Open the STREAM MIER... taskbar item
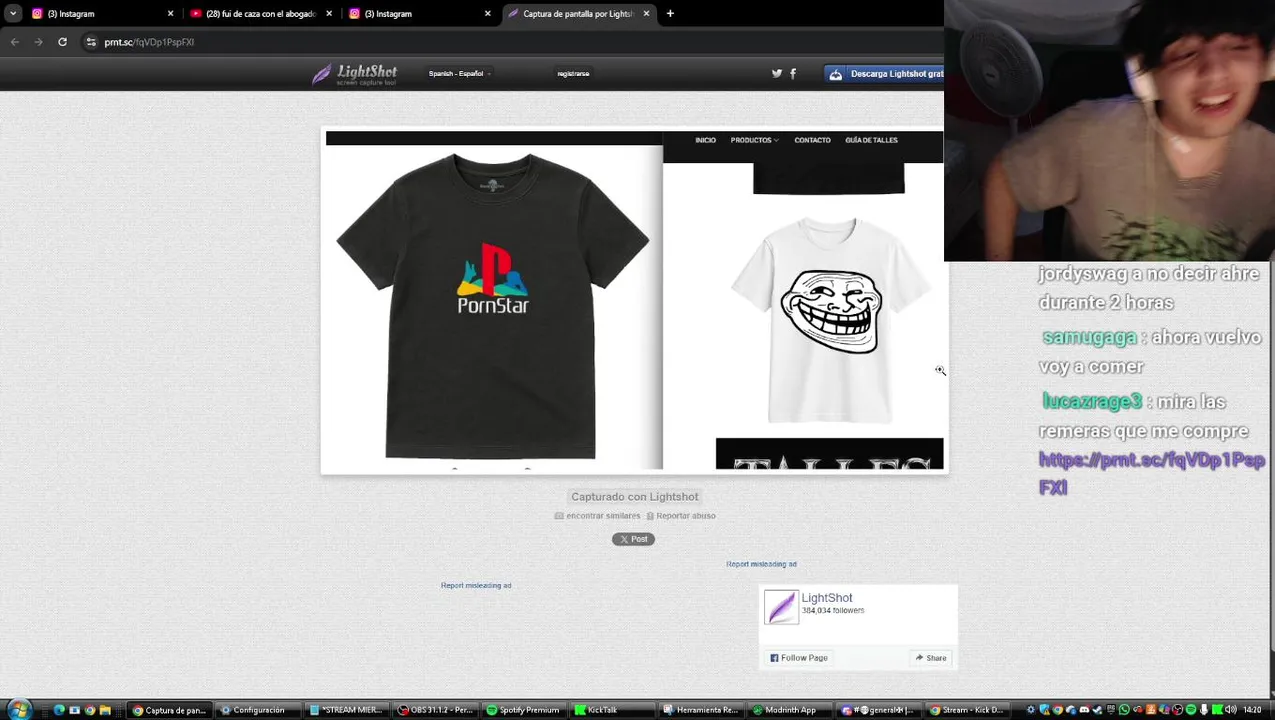The height and width of the screenshot is (720, 1275). 346,710
